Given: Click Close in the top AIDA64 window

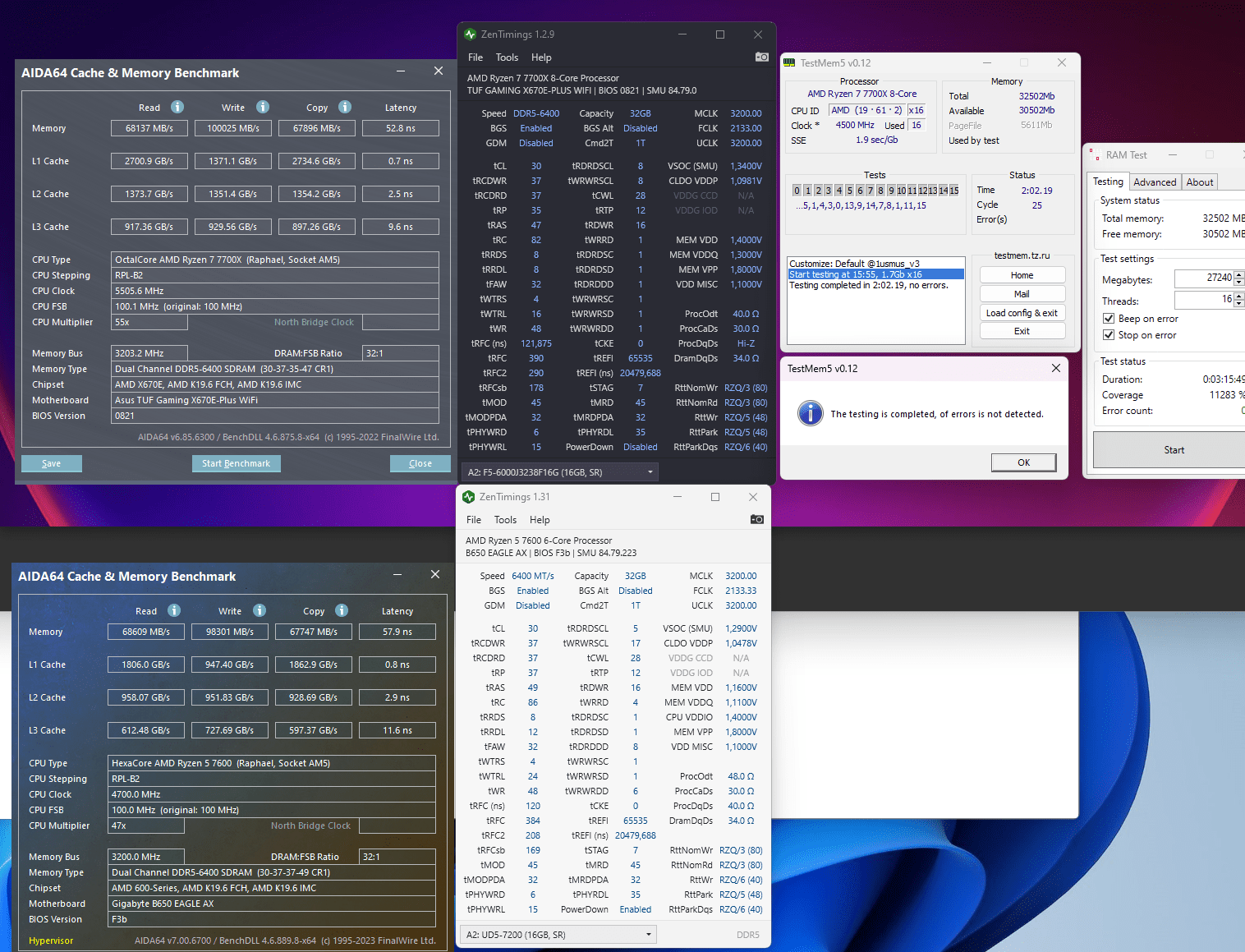Looking at the screenshot, I should click(x=420, y=463).
